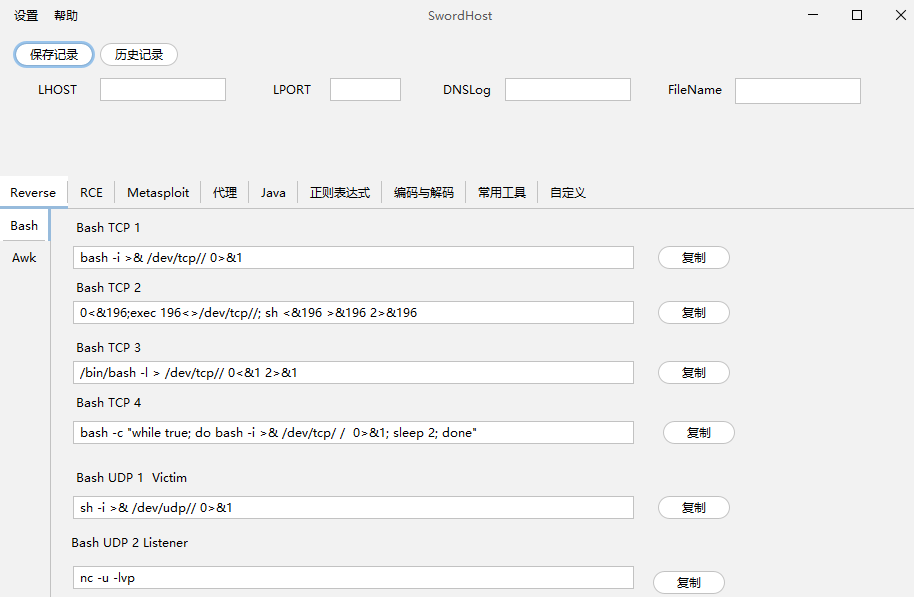The width and height of the screenshot is (914, 597).
Task: Copy the Bash UDP 2 Listener command
Action: 688,582
